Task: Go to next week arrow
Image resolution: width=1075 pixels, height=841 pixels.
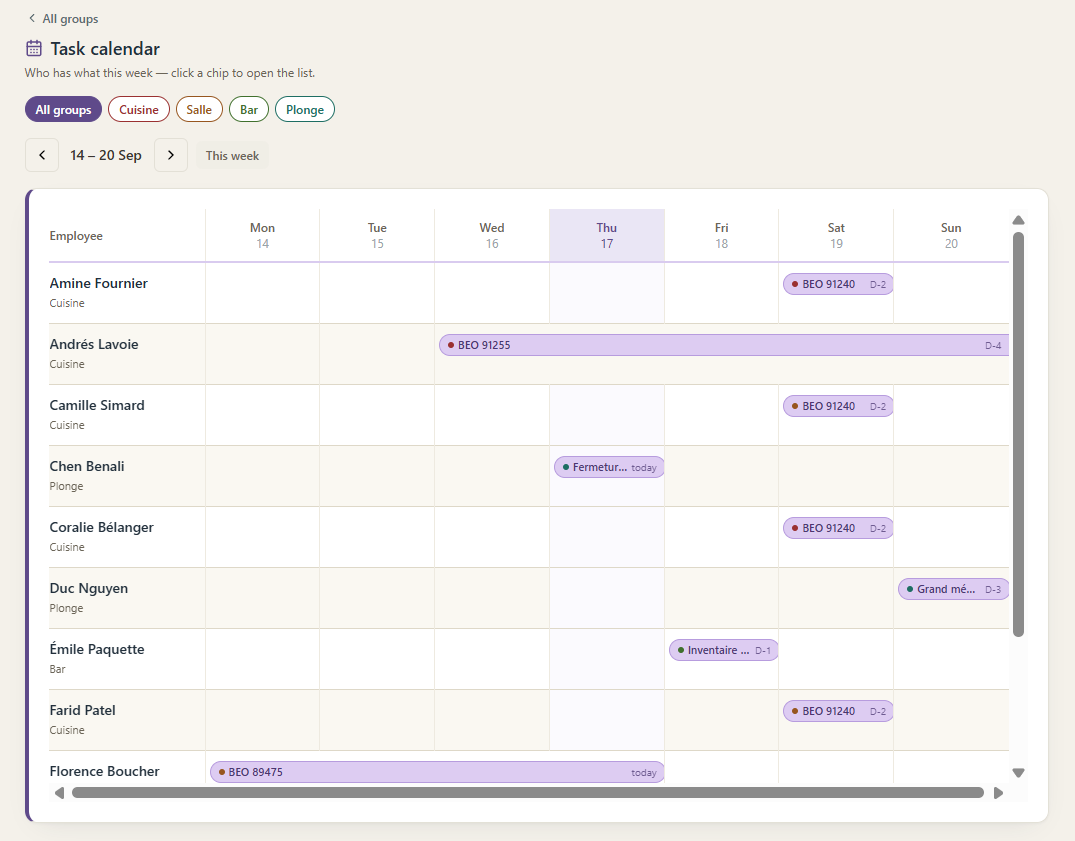Action: point(171,155)
